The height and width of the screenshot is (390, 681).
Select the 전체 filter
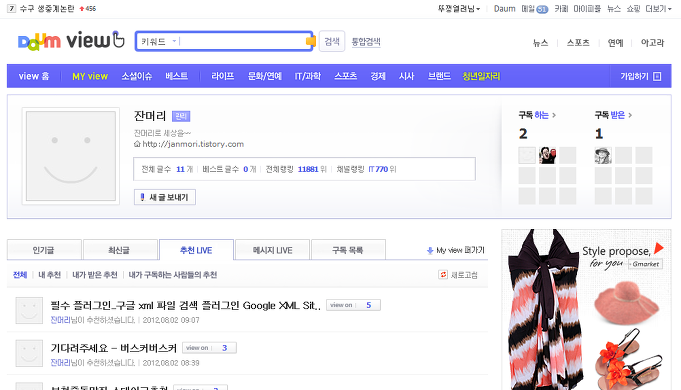click(x=20, y=274)
